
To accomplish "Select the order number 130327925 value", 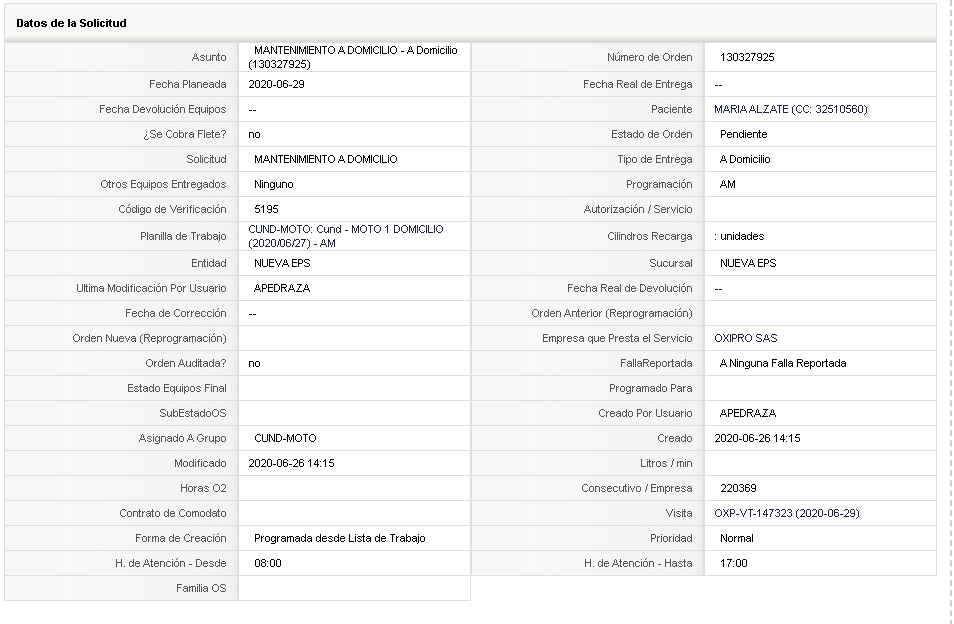I will [747, 57].
